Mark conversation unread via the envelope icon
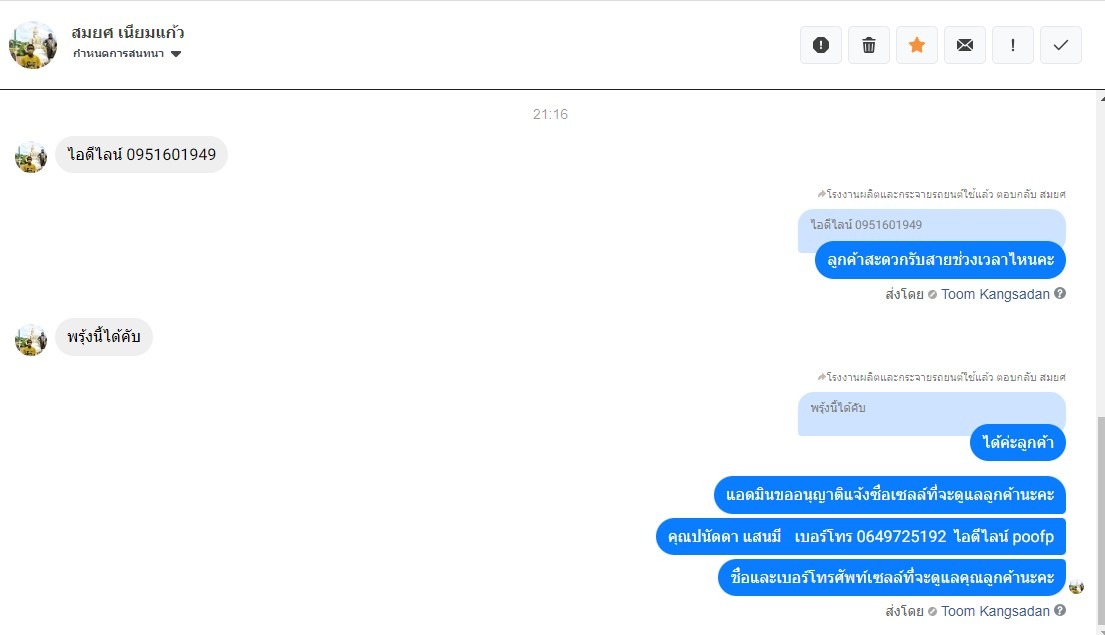The height and width of the screenshot is (635, 1105). pyautogui.click(x=964, y=45)
